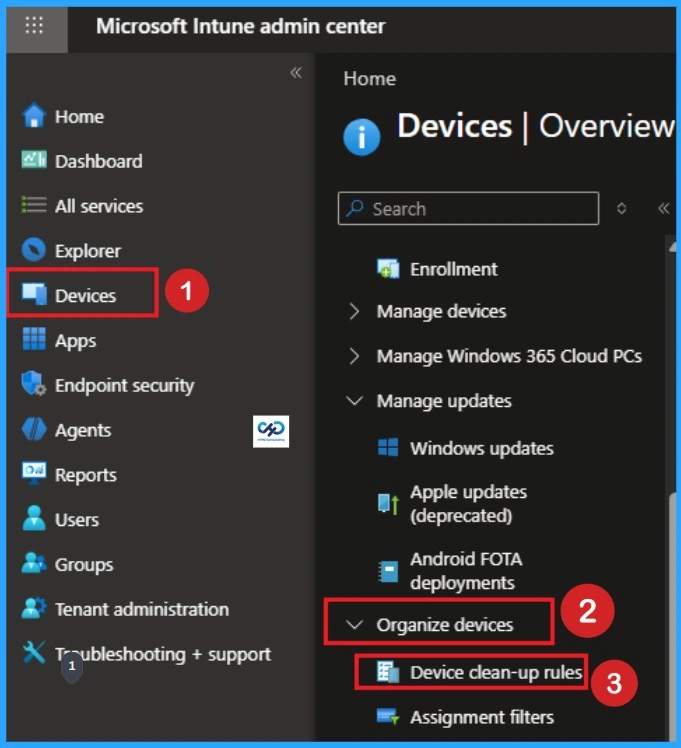The image size is (681, 748).
Task: Collapse the left navigation sidebar
Action: [x=296, y=73]
